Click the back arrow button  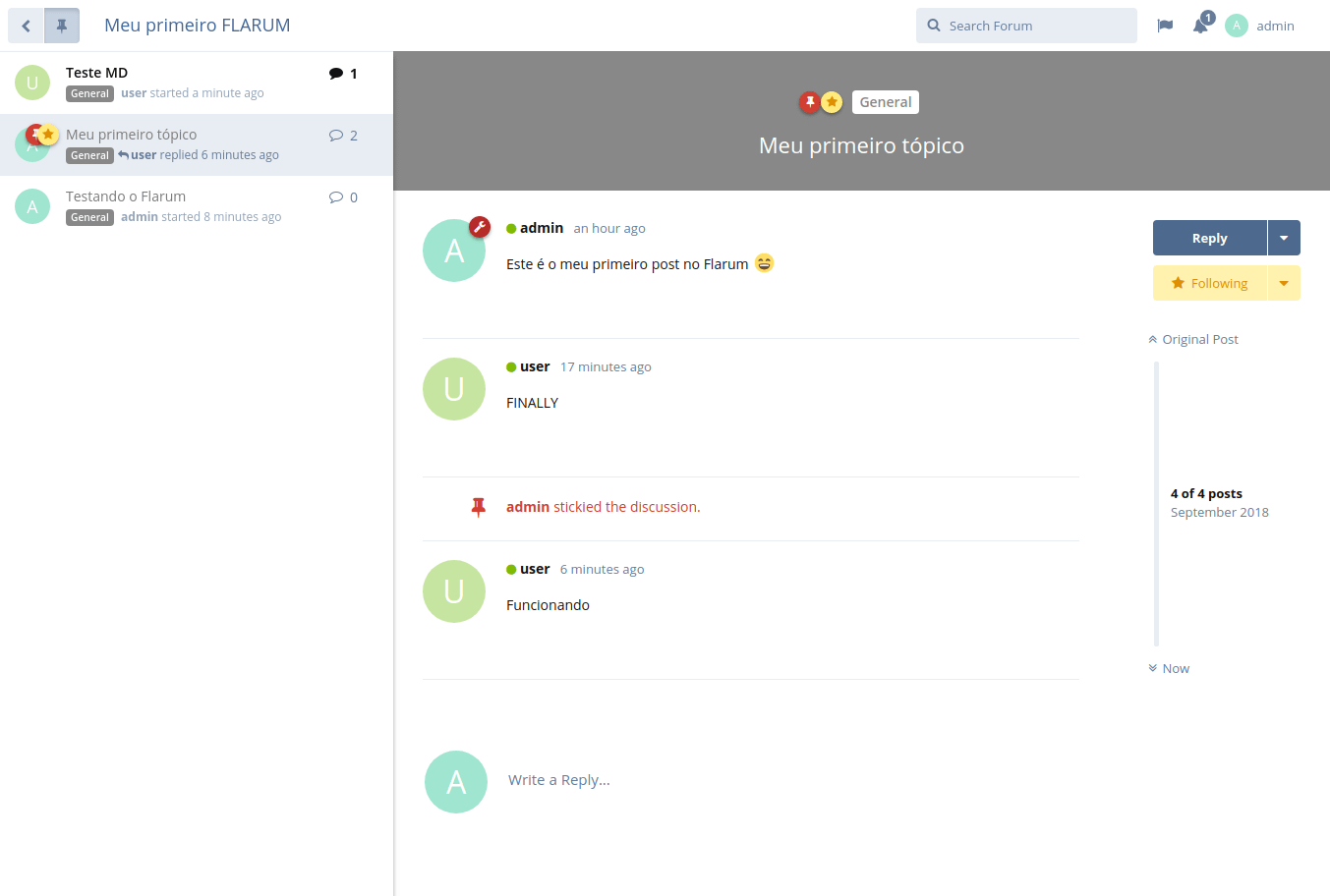click(x=27, y=26)
